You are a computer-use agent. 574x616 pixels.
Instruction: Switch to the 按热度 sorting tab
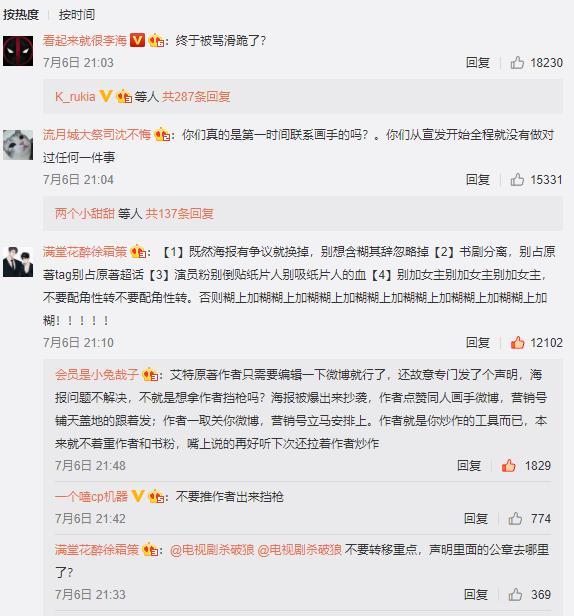[20, 15]
